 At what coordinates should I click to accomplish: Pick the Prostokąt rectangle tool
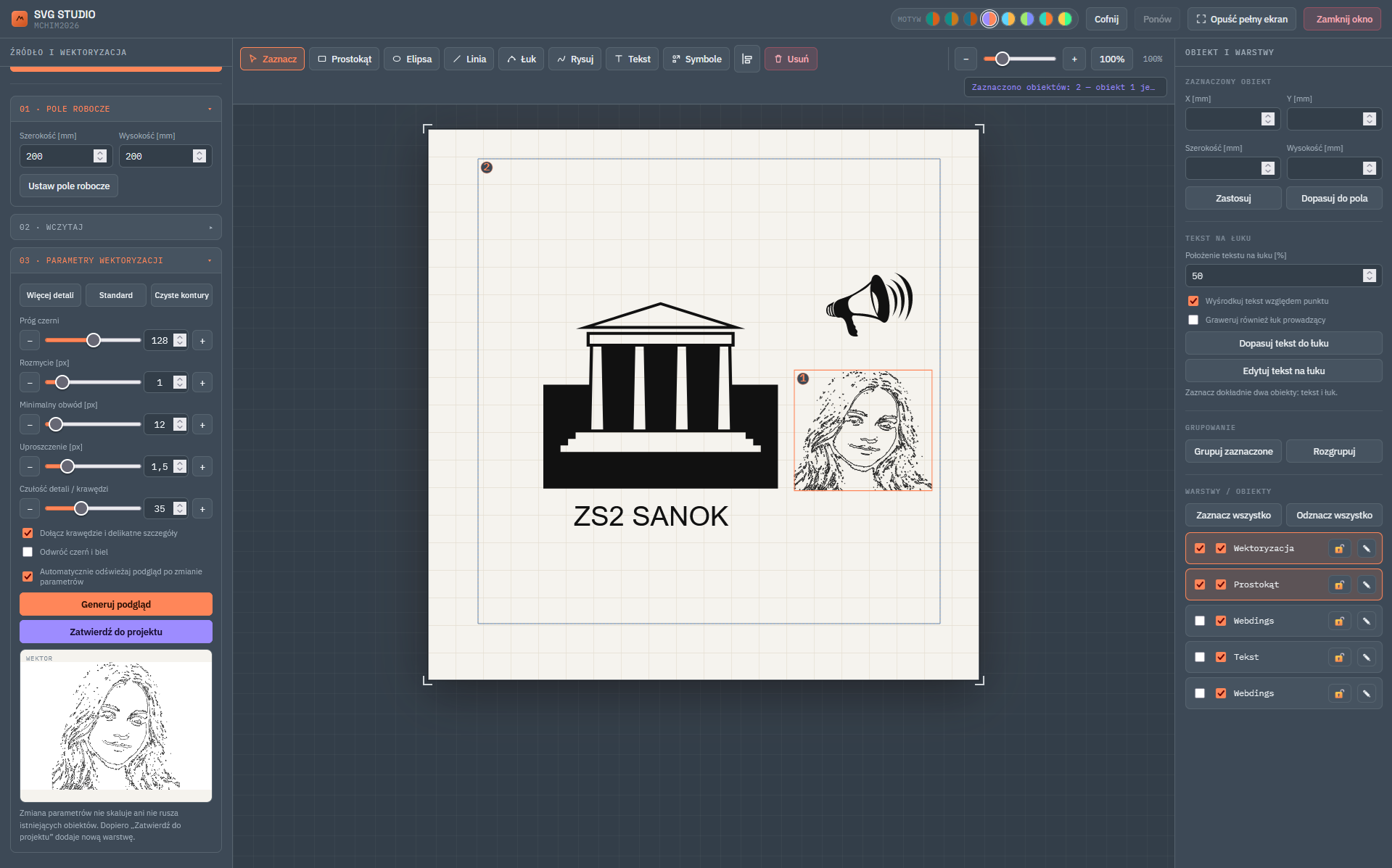click(x=344, y=59)
